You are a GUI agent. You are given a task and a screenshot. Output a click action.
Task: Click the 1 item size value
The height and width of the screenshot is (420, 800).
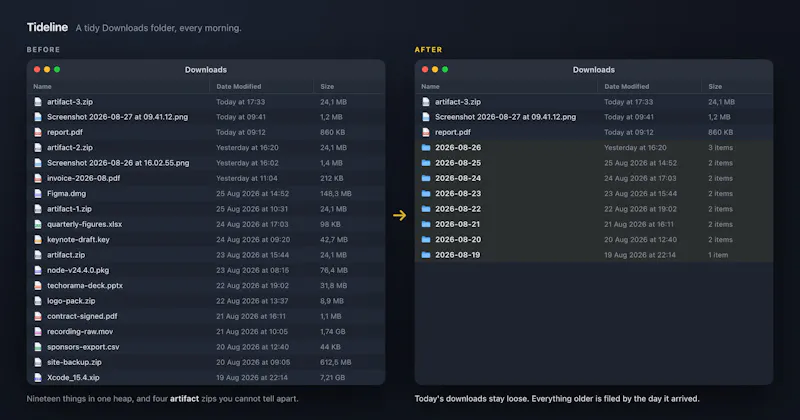tap(718, 255)
